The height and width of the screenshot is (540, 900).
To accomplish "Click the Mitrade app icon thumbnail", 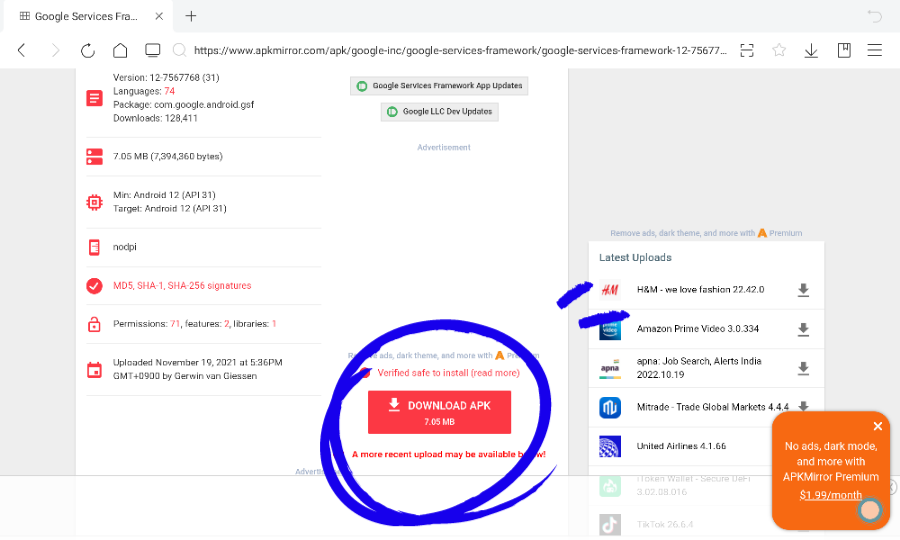I will [610, 407].
